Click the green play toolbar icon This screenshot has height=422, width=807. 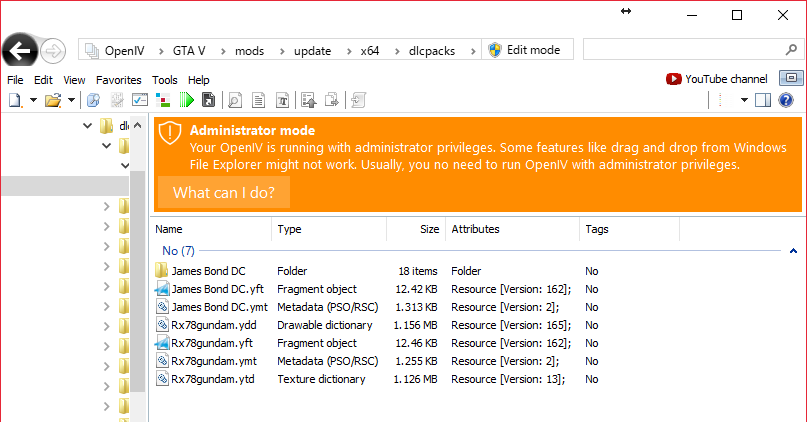click(x=186, y=100)
